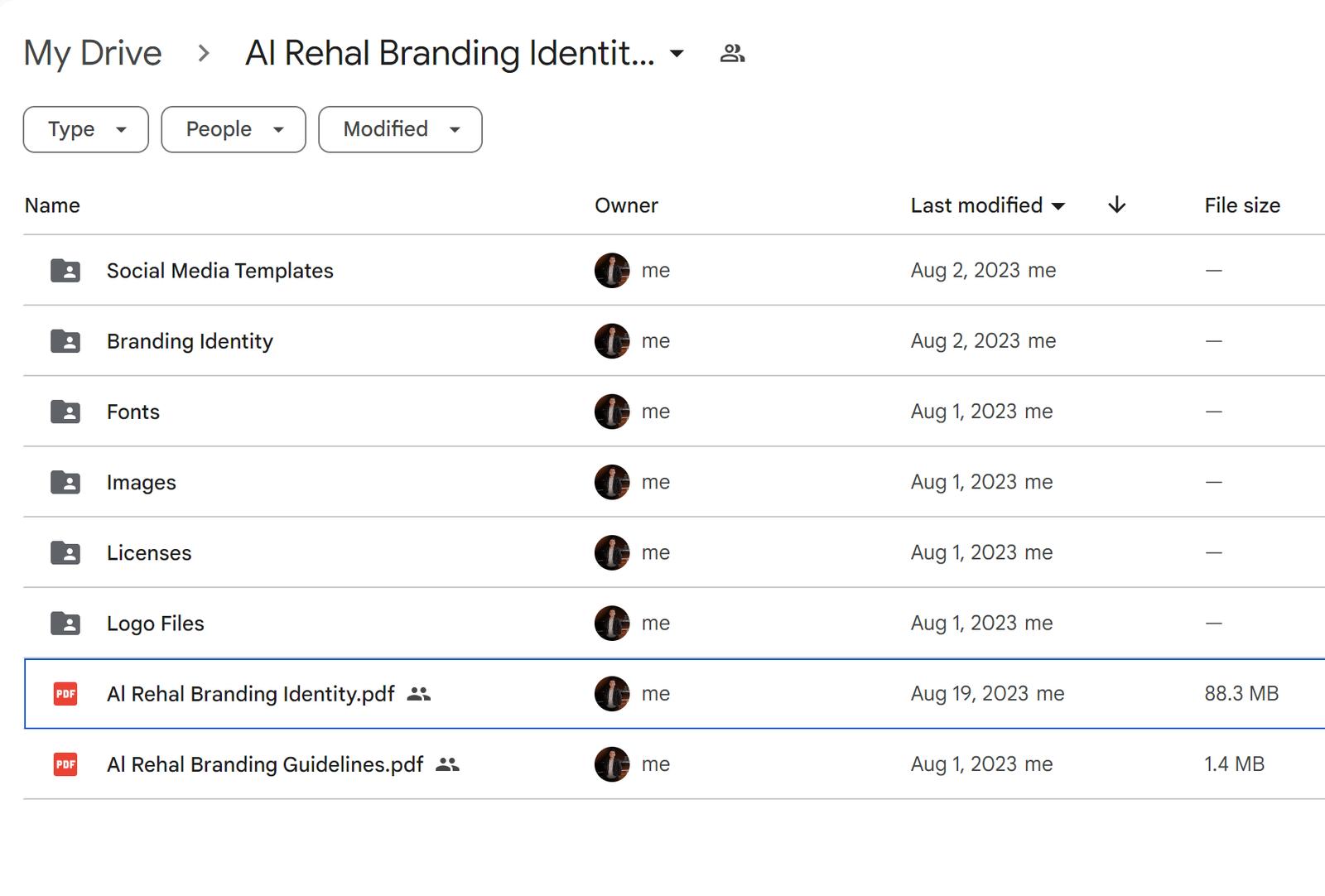
Task: Click the breadcrumb chevron after My Drive
Action: coord(204,54)
